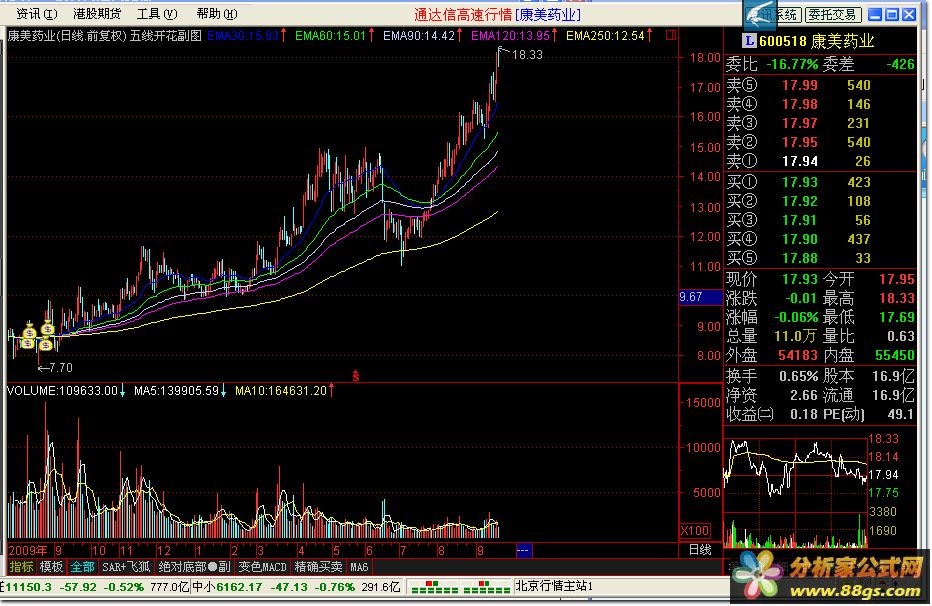Click the upper-right money bag signal icon
Viewport: 932px width, 606px height.
(48, 328)
